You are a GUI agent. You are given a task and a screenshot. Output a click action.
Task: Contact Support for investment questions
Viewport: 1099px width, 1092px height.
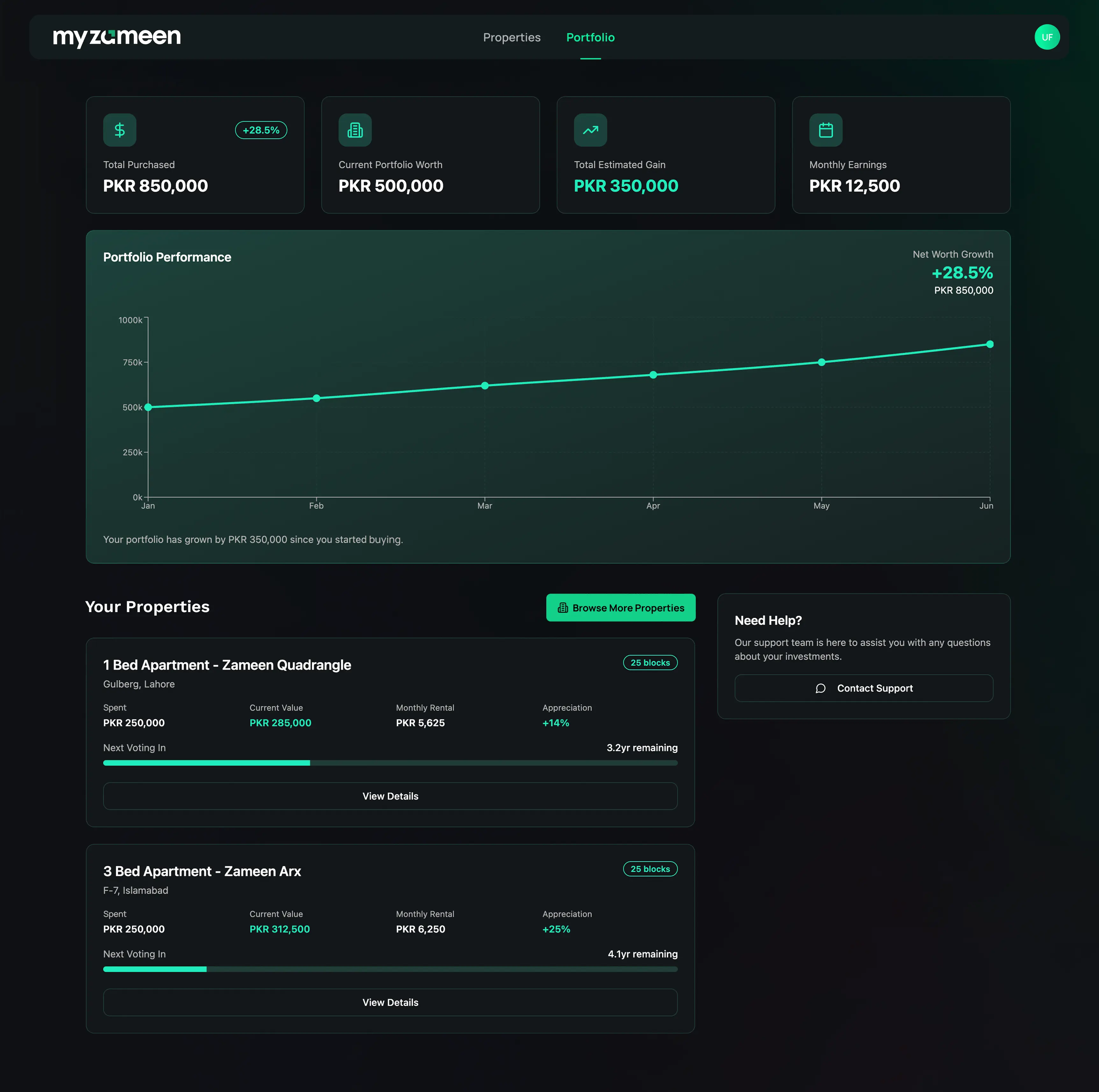pyautogui.click(x=864, y=688)
